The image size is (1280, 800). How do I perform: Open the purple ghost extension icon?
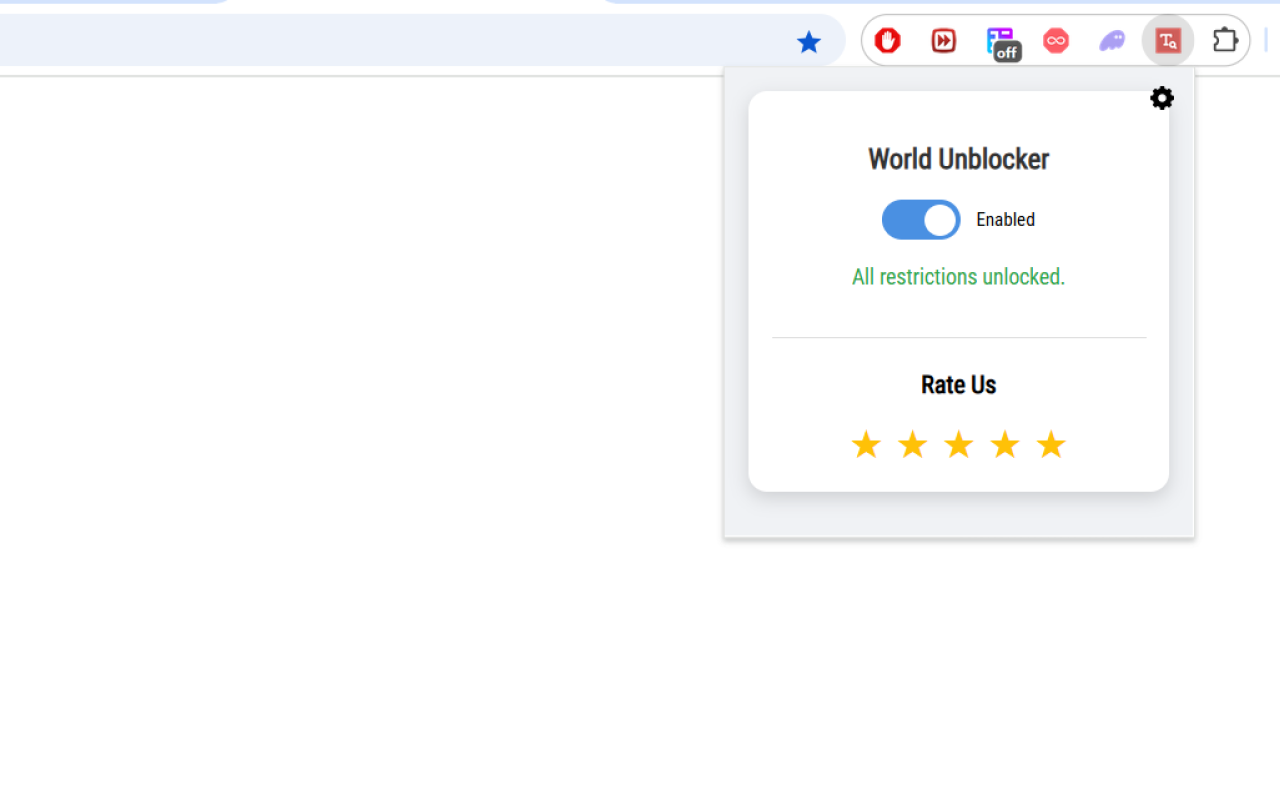tap(1112, 40)
